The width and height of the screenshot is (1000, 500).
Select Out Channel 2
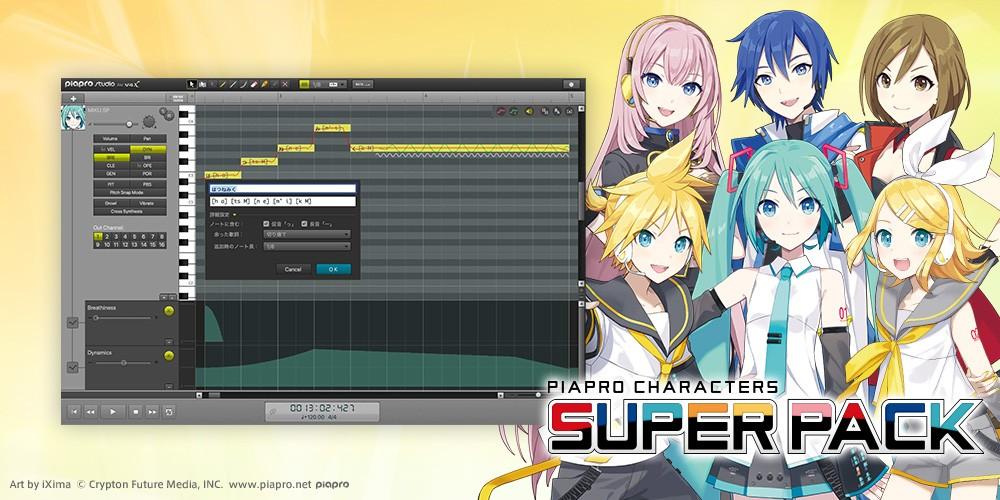107,236
